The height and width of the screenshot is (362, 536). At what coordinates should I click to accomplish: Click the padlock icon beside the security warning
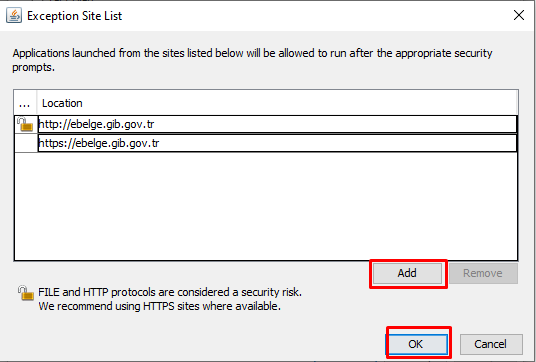pyautogui.click(x=26, y=293)
